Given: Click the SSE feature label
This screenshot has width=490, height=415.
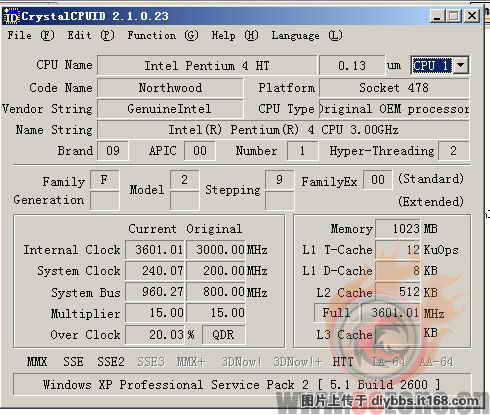Looking at the screenshot, I should [73, 362].
